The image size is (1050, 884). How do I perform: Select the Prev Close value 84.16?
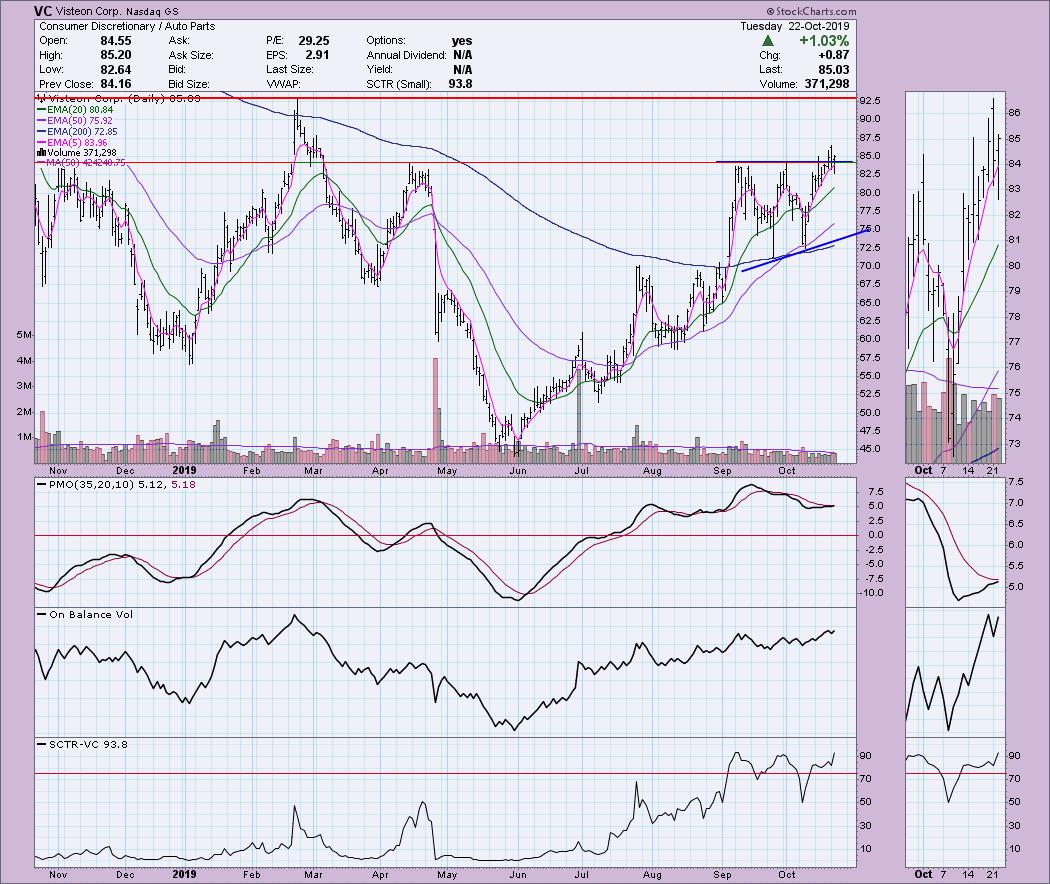pyautogui.click(x=115, y=84)
